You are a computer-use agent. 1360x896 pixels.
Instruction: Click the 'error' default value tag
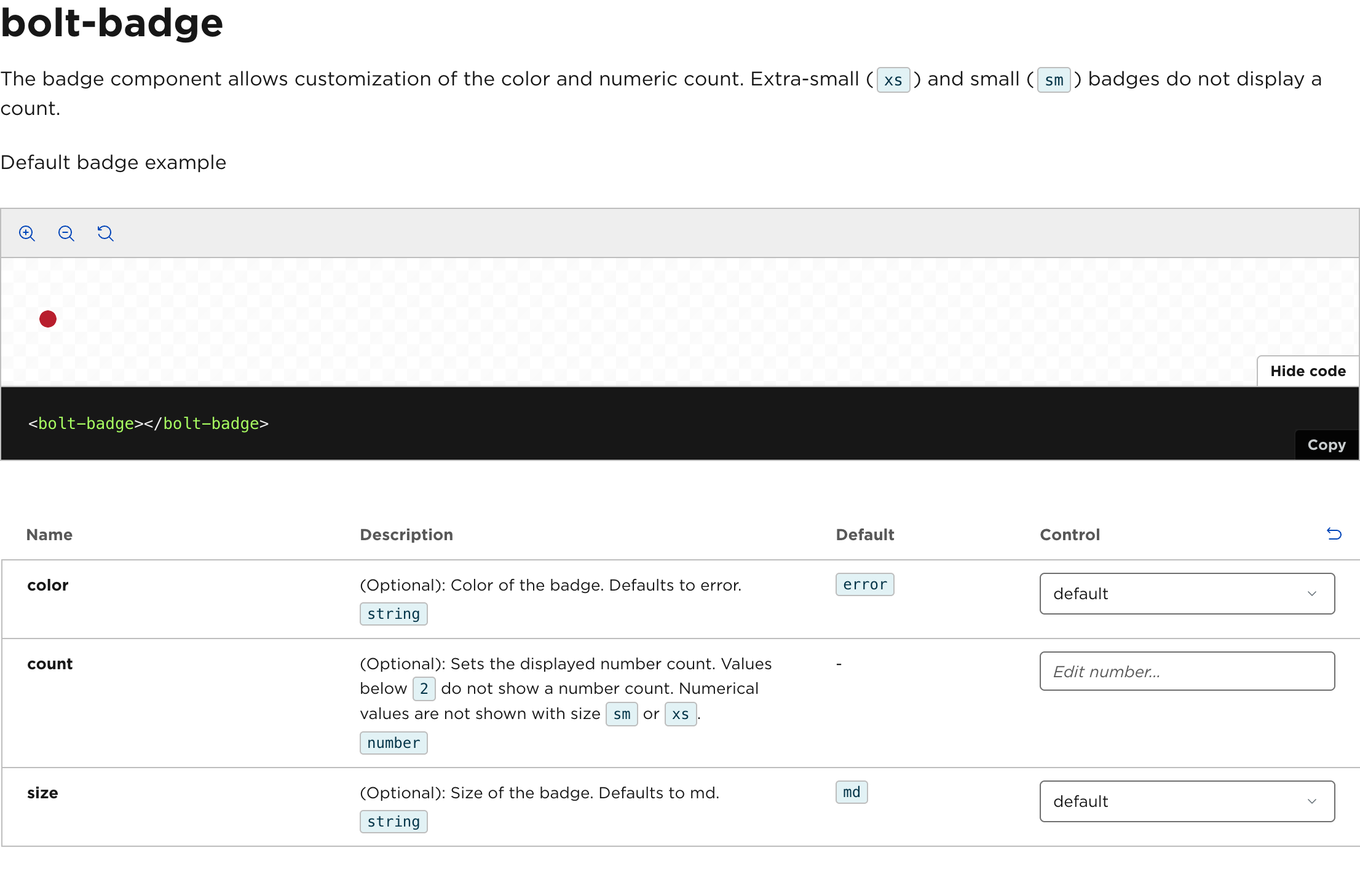pos(864,584)
